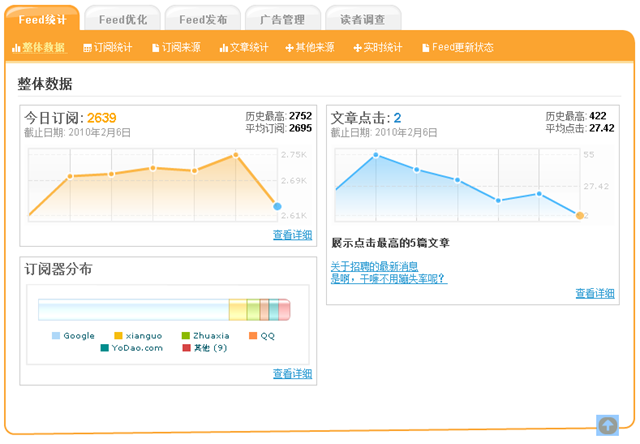Open 查看详细 under the 今日订阅 chart
640x444 pixels.
tap(292, 235)
